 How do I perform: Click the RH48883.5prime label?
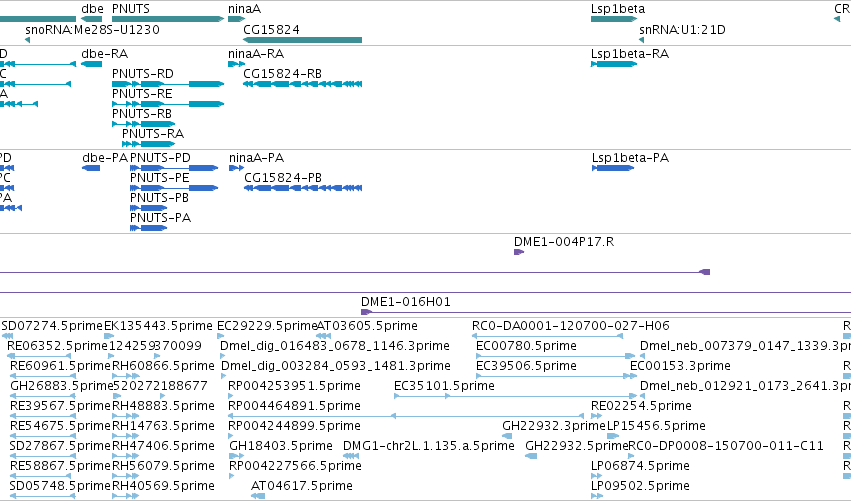coord(163,406)
